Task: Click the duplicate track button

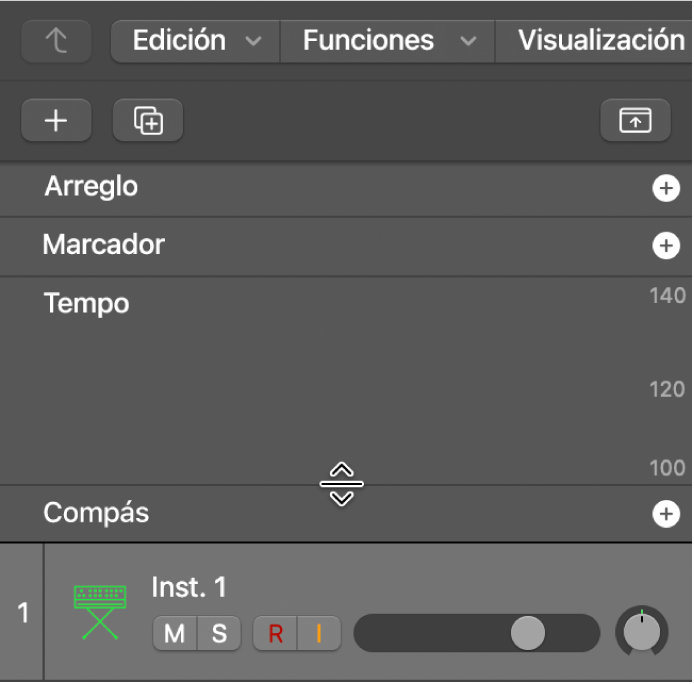Action: (148, 121)
